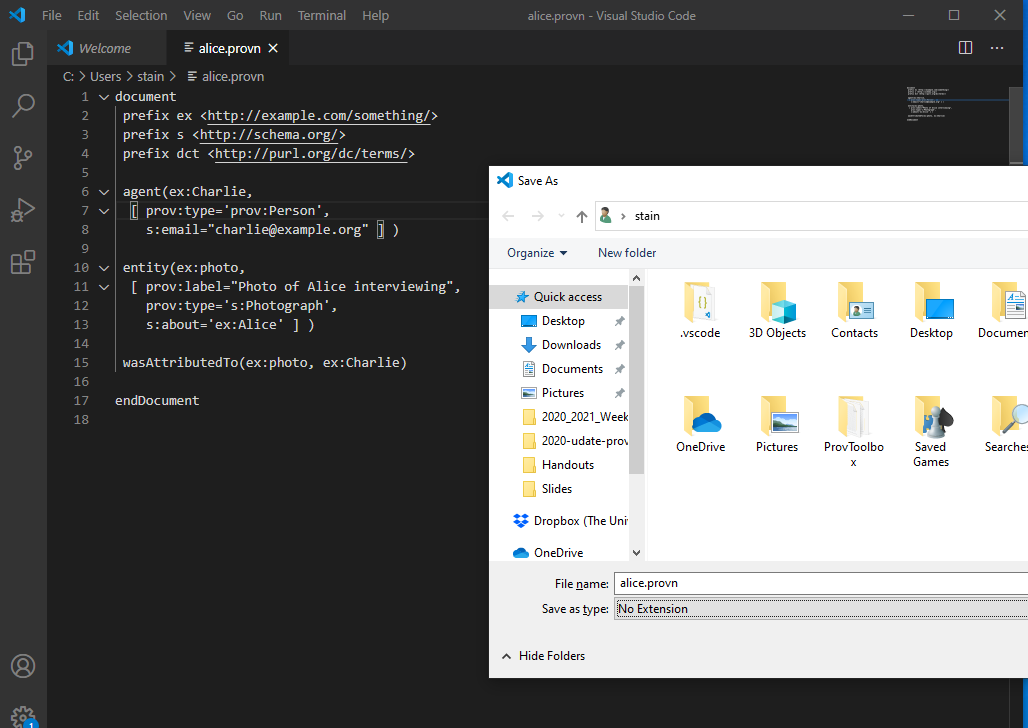Open the .vscode folder
Viewport: 1028px width, 728px height.
point(700,311)
